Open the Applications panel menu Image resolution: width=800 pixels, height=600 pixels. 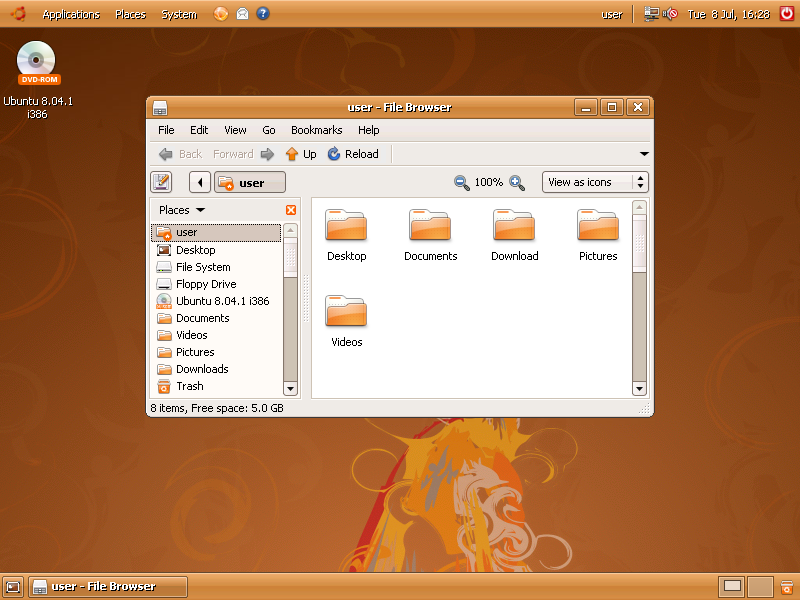point(71,14)
